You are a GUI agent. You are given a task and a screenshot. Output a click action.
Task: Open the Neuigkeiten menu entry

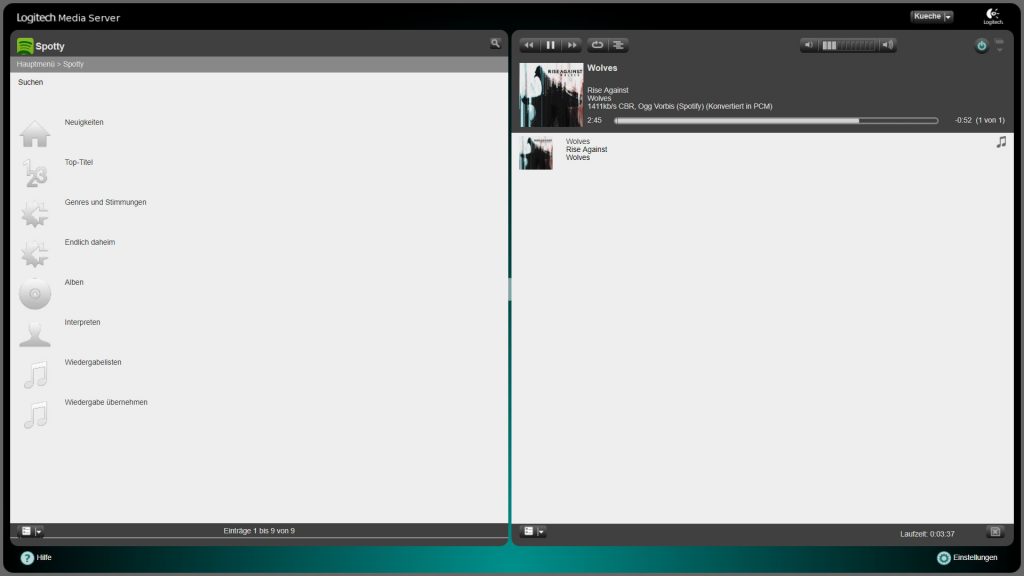tap(84, 122)
